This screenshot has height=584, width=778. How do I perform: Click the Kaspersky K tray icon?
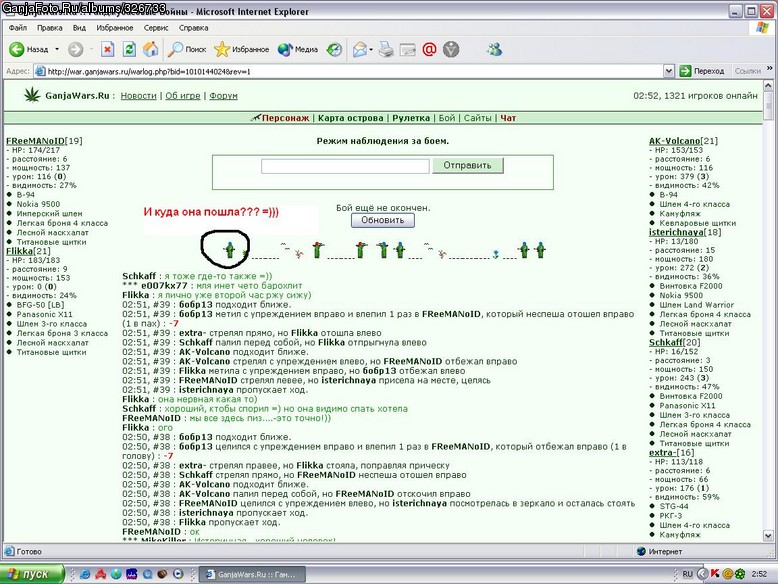point(715,574)
